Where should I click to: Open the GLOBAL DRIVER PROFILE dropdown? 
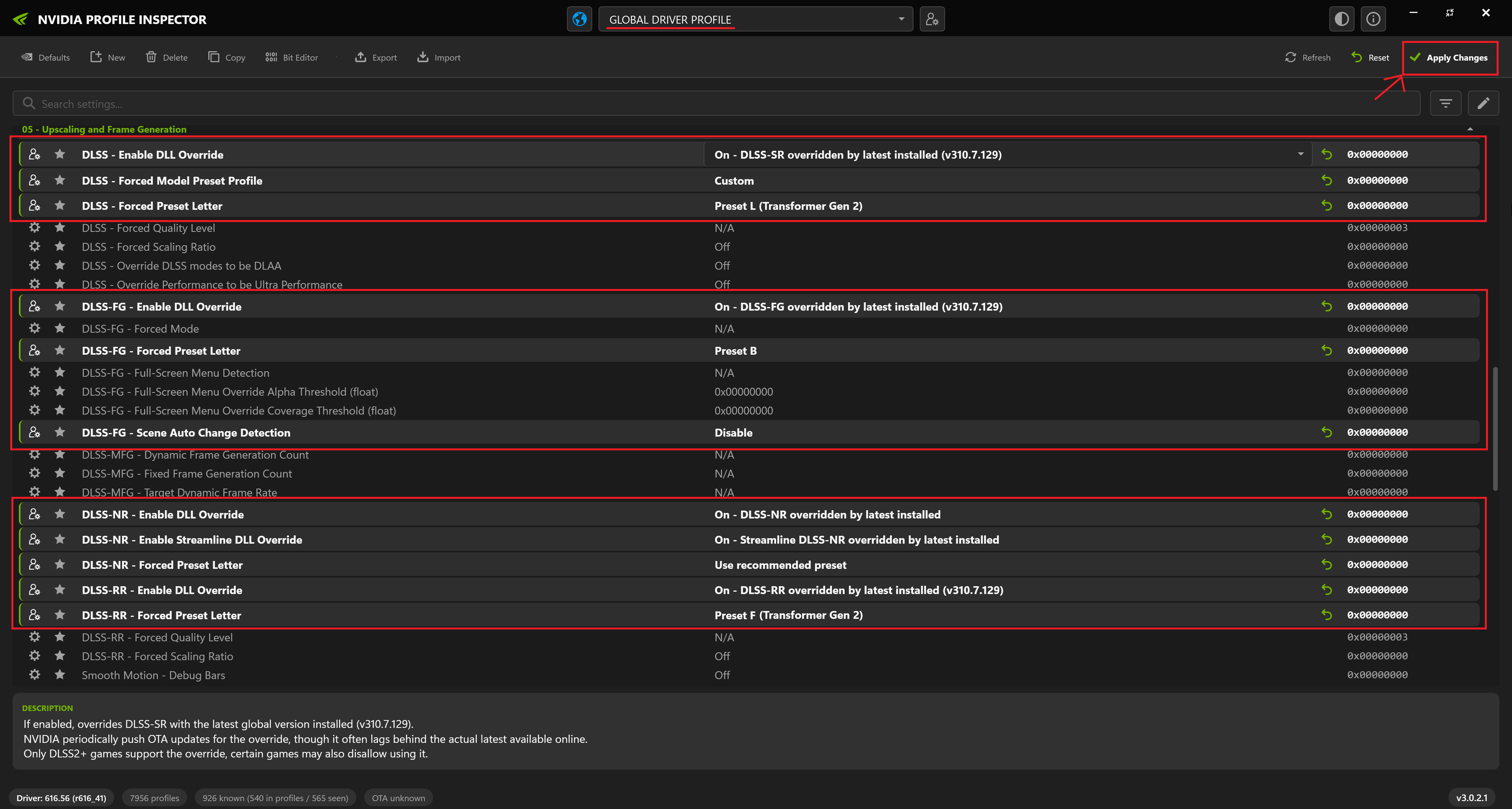click(756, 19)
